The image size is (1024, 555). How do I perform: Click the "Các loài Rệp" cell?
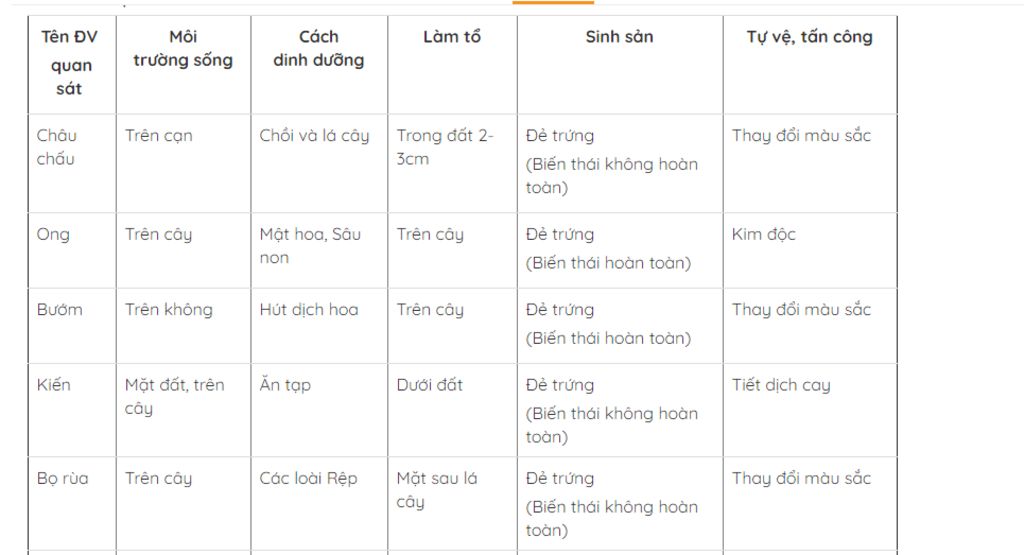coord(308,478)
